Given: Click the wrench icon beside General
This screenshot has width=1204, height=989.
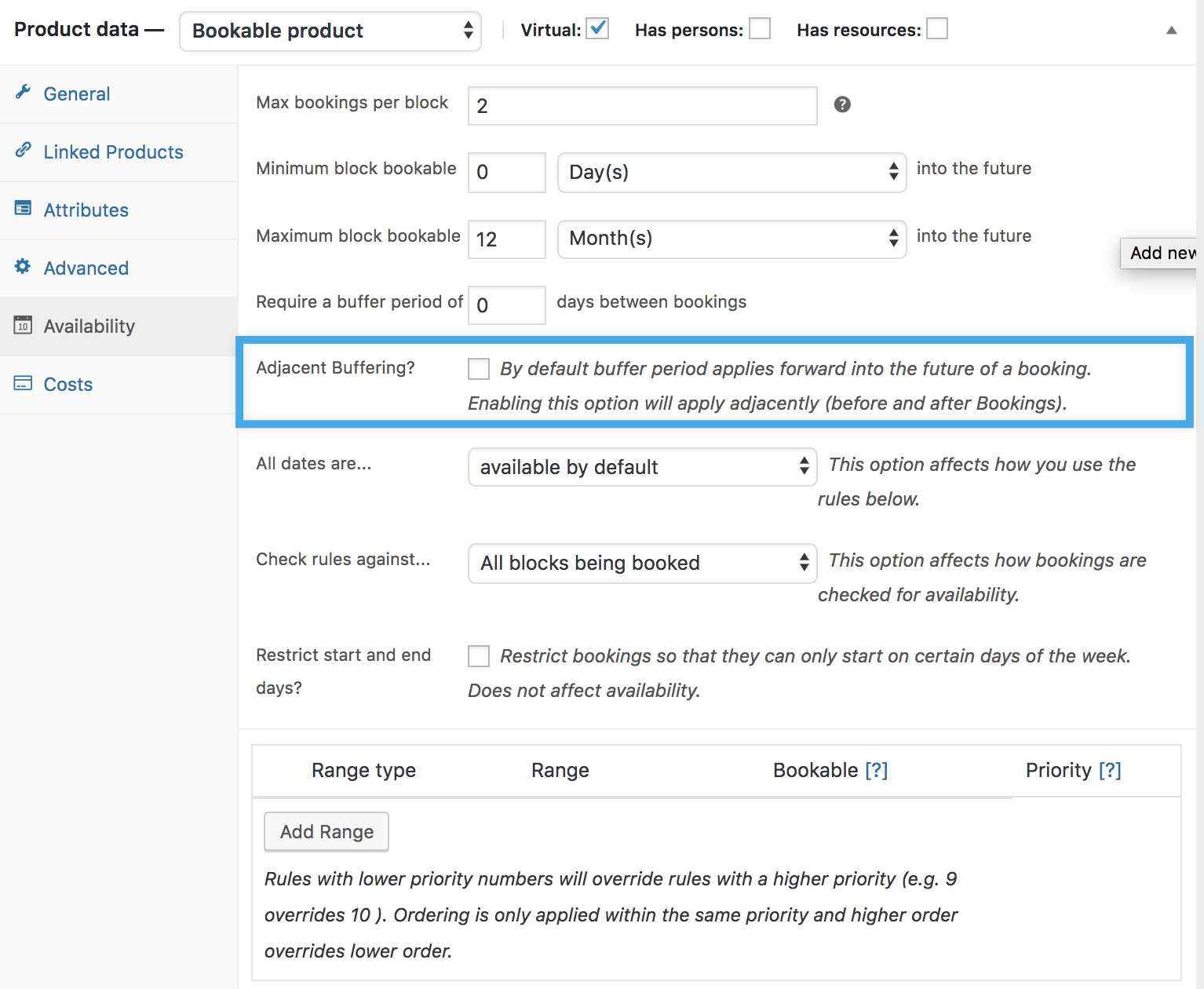Looking at the screenshot, I should click(23, 93).
